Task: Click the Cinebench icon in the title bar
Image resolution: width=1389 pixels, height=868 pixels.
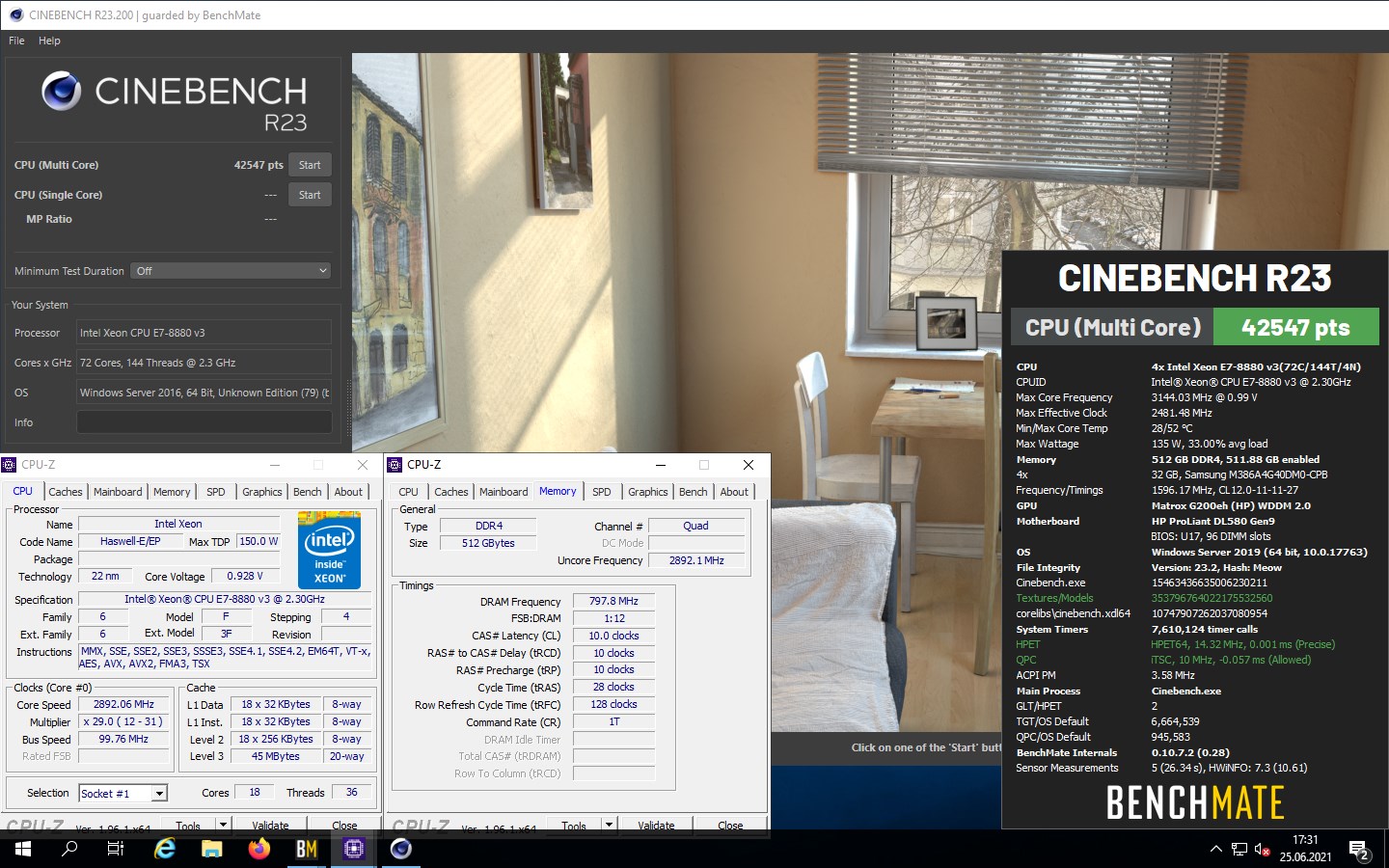Action: [x=15, y=14]
